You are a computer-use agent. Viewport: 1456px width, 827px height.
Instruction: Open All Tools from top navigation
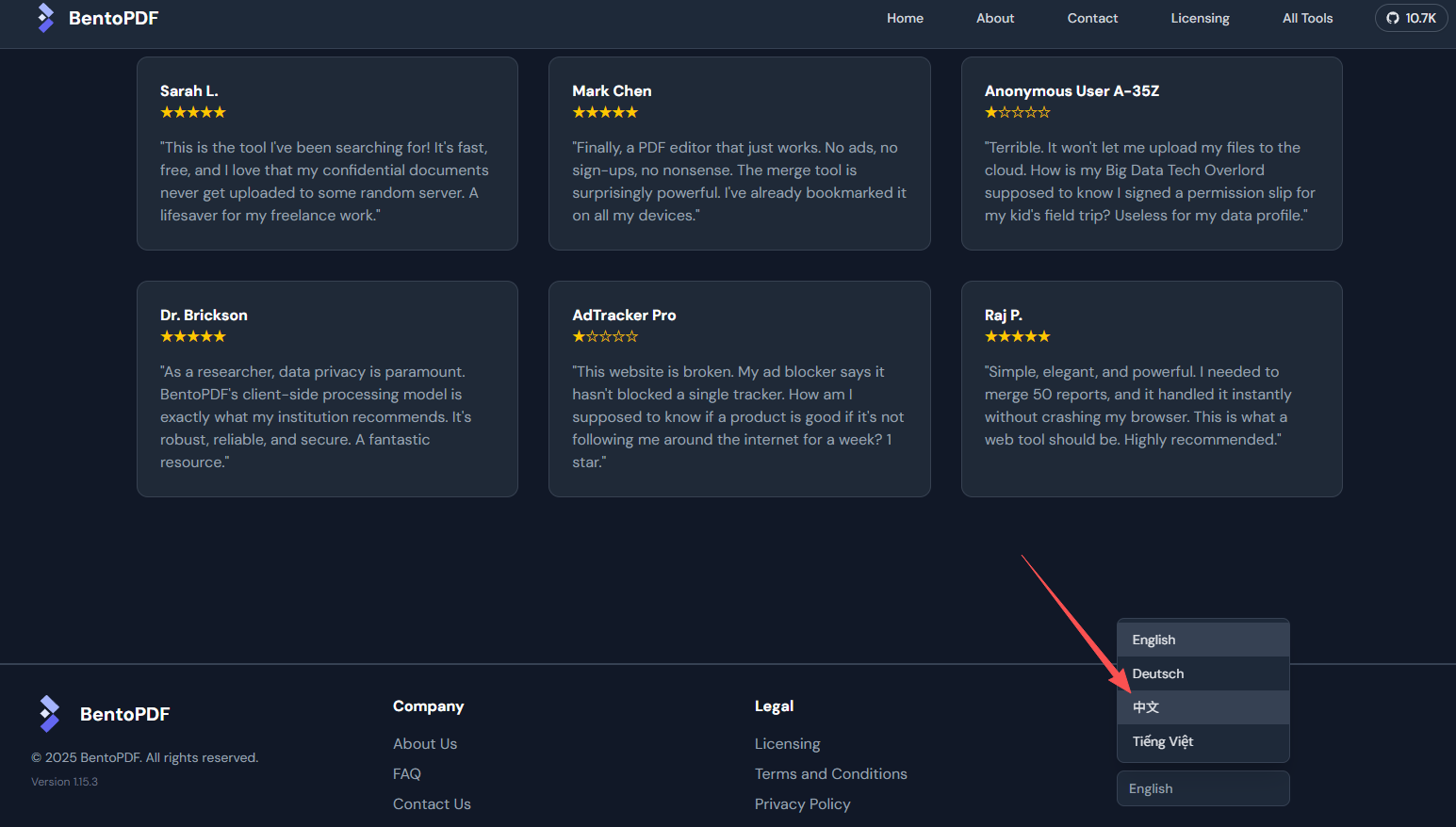pyautogui.click(x=1307, y=18)
